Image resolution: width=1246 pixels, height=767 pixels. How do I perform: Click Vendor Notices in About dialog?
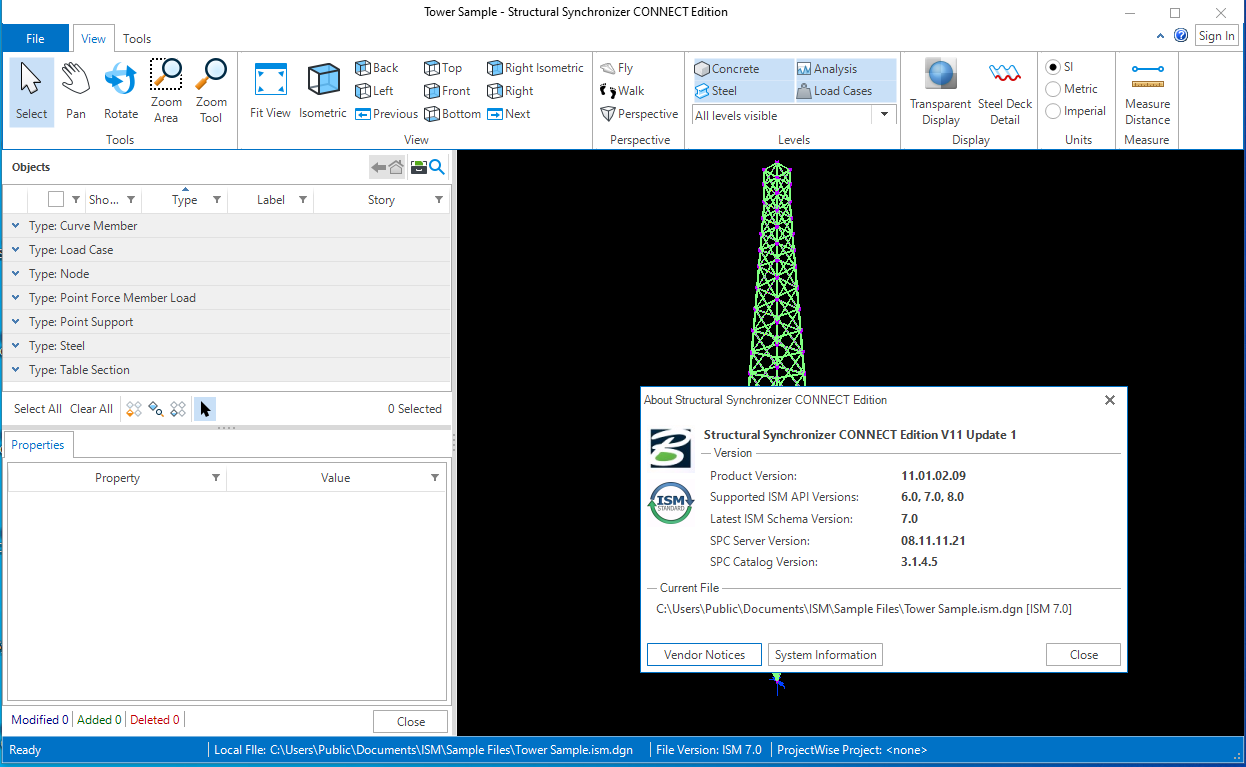pos(705,655)
